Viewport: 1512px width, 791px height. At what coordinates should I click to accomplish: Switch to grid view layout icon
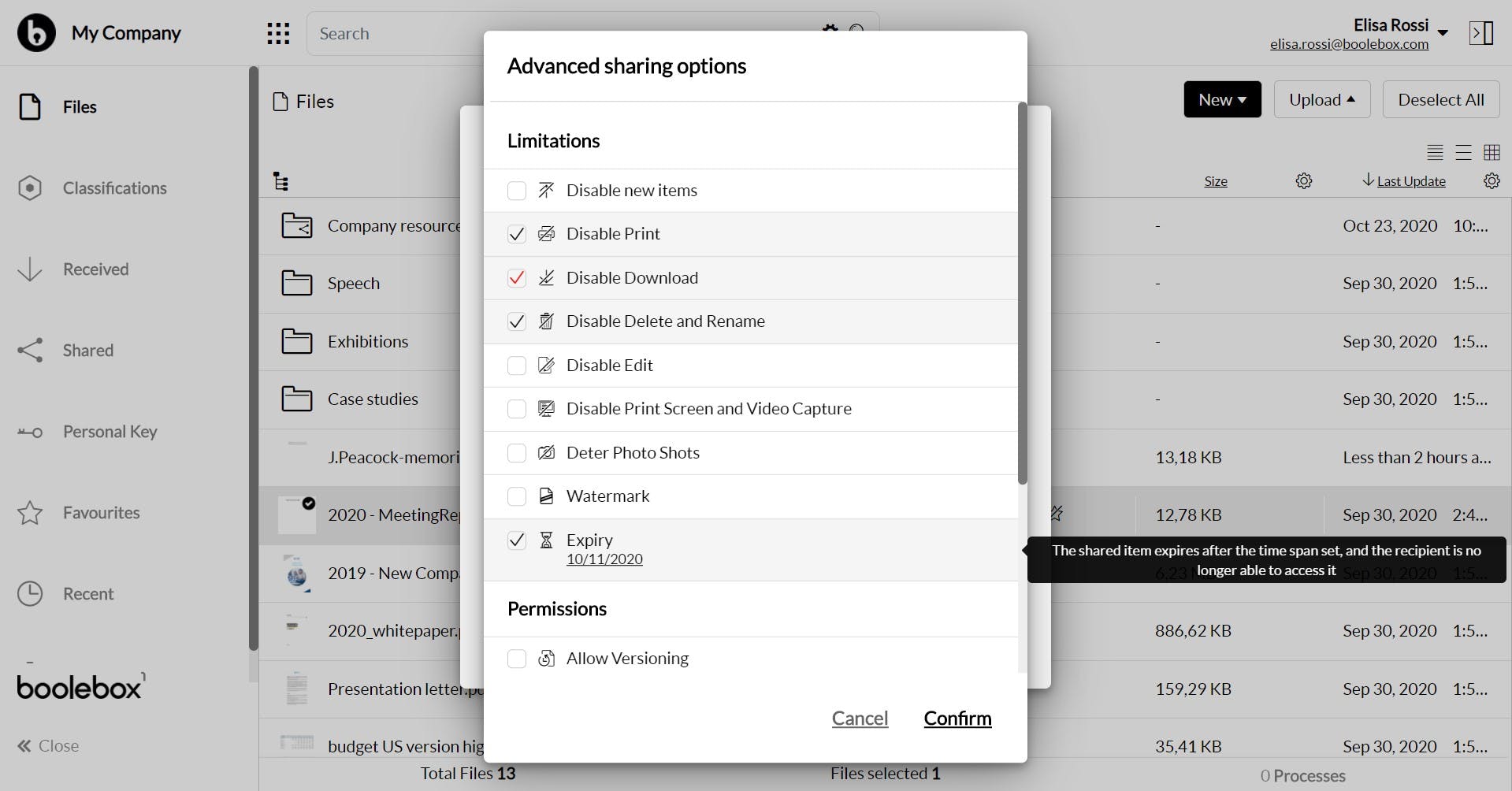click(x=1492, y=152)
